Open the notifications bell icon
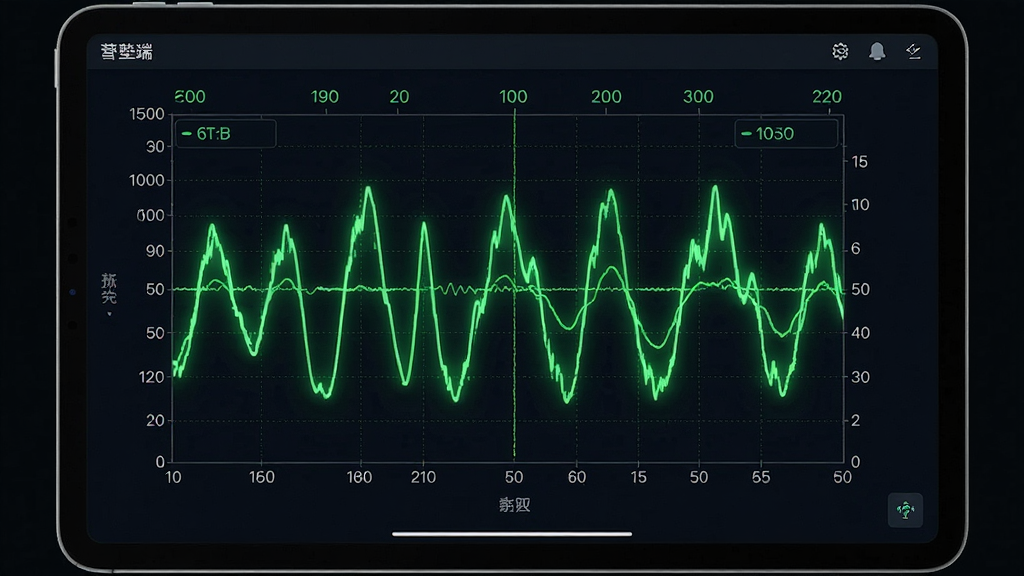This screenshot has height=576, width=1024. (x=877, y=52)
